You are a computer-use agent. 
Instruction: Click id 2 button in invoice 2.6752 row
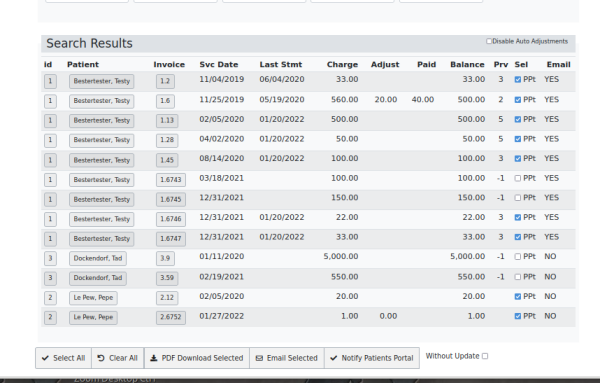[x=50, y=317]
